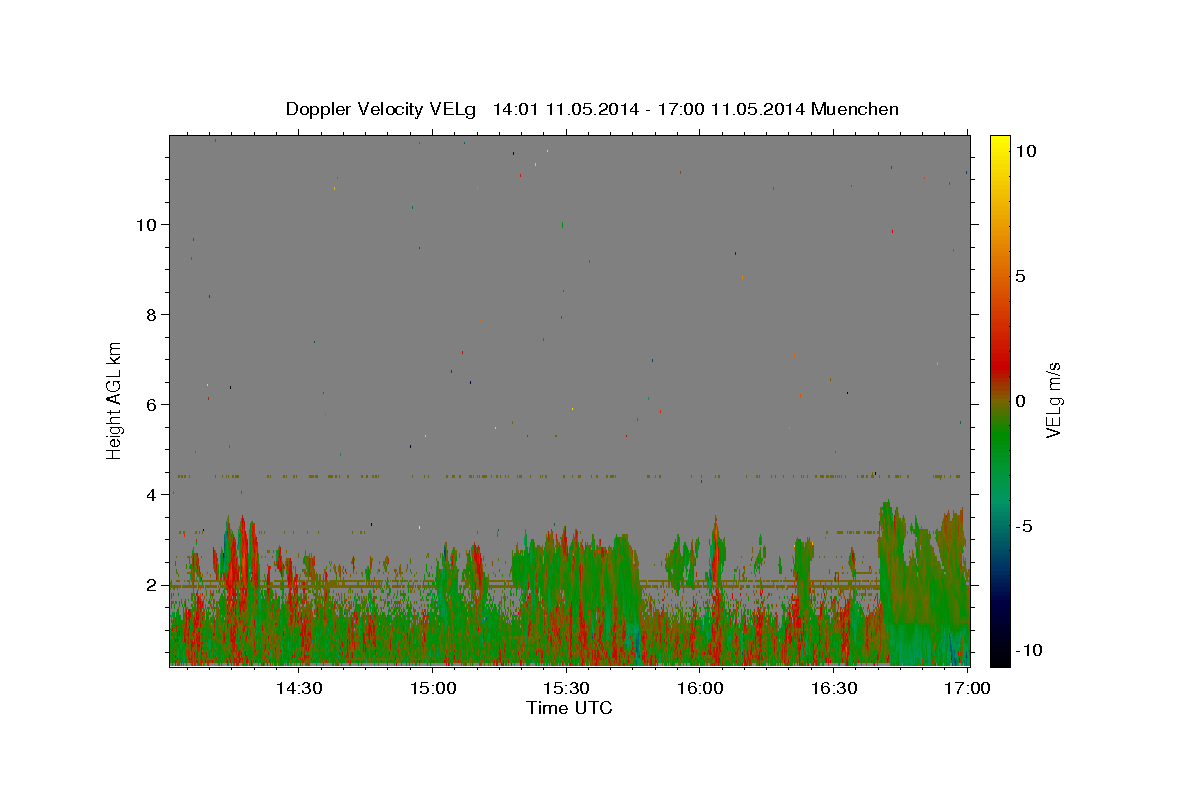Click the height tick label 8
The image size is (1200, 800).
pyautogui.click(x=152, y=315)
